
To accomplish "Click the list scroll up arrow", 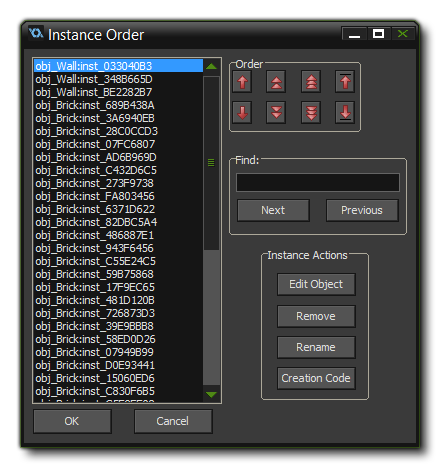I will 211,66.
